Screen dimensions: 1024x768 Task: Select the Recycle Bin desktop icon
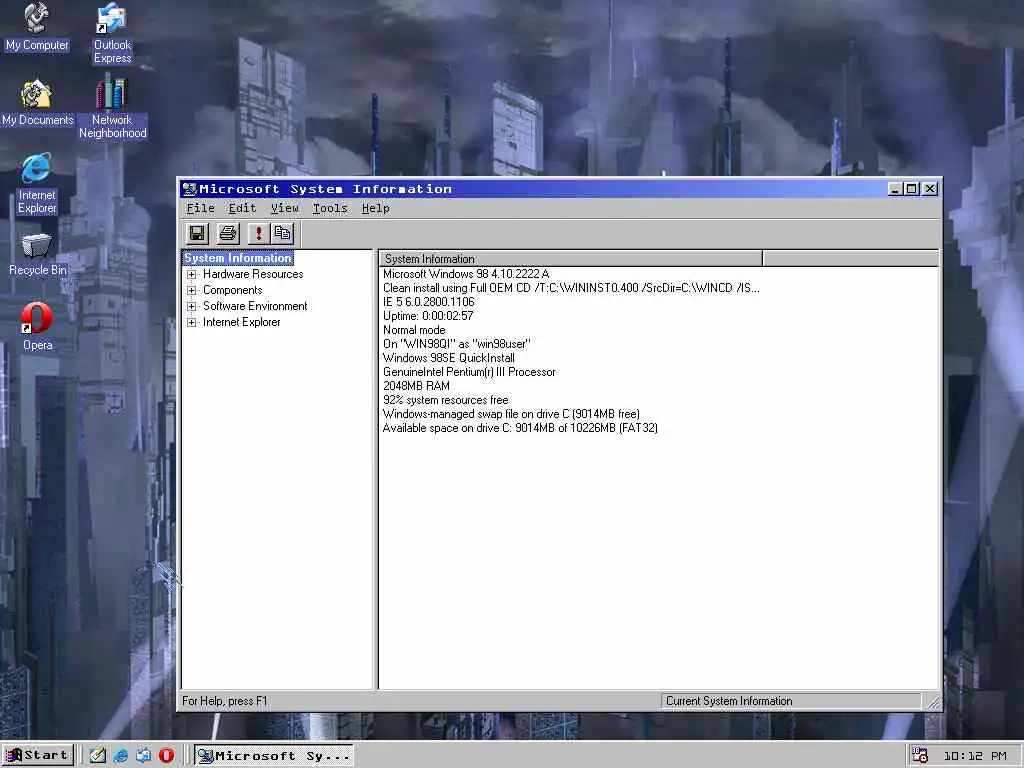click(x=37, y=255)
